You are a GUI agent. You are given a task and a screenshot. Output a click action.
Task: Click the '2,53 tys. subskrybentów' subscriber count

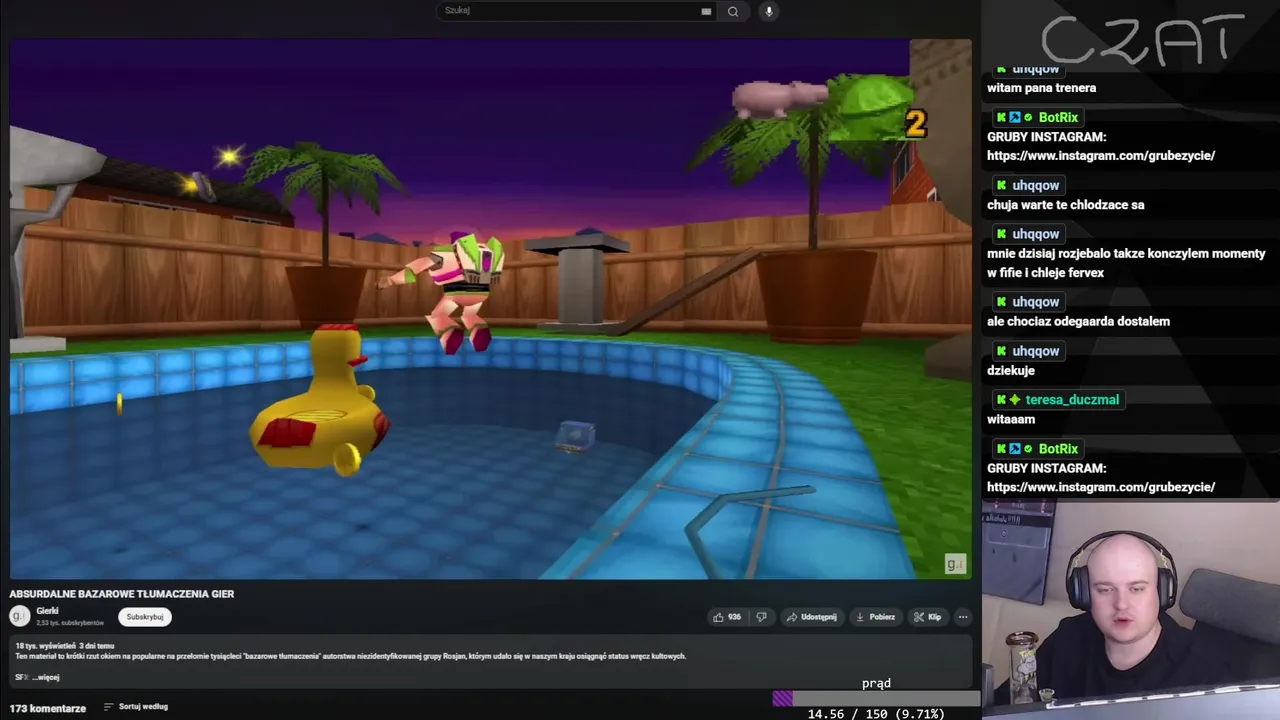(70, 623)
